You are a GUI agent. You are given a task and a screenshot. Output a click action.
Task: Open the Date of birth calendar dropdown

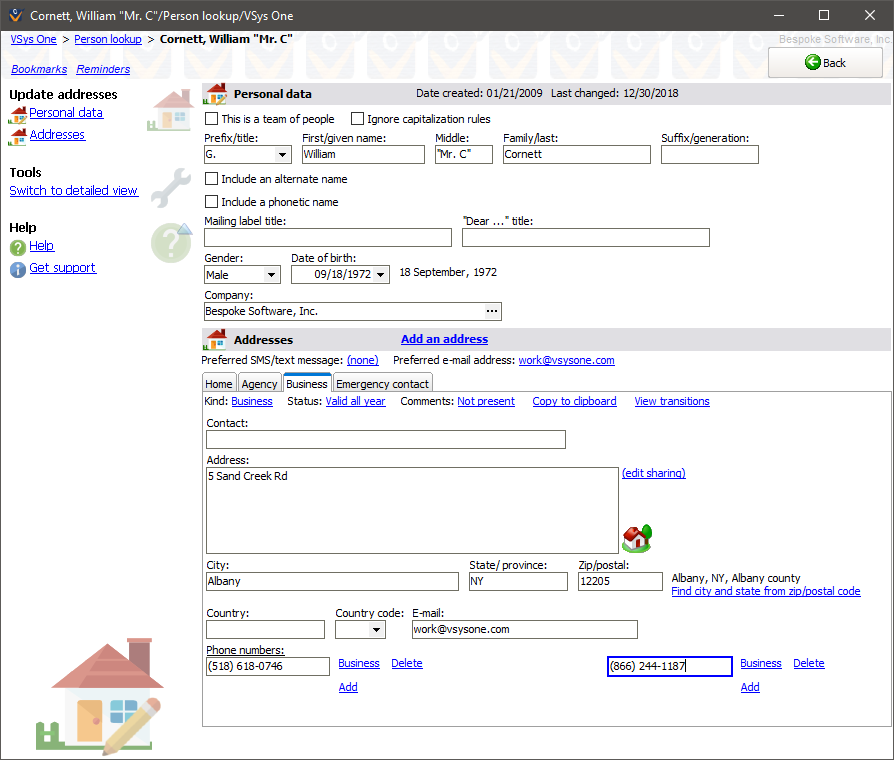(x=379, y=272)
